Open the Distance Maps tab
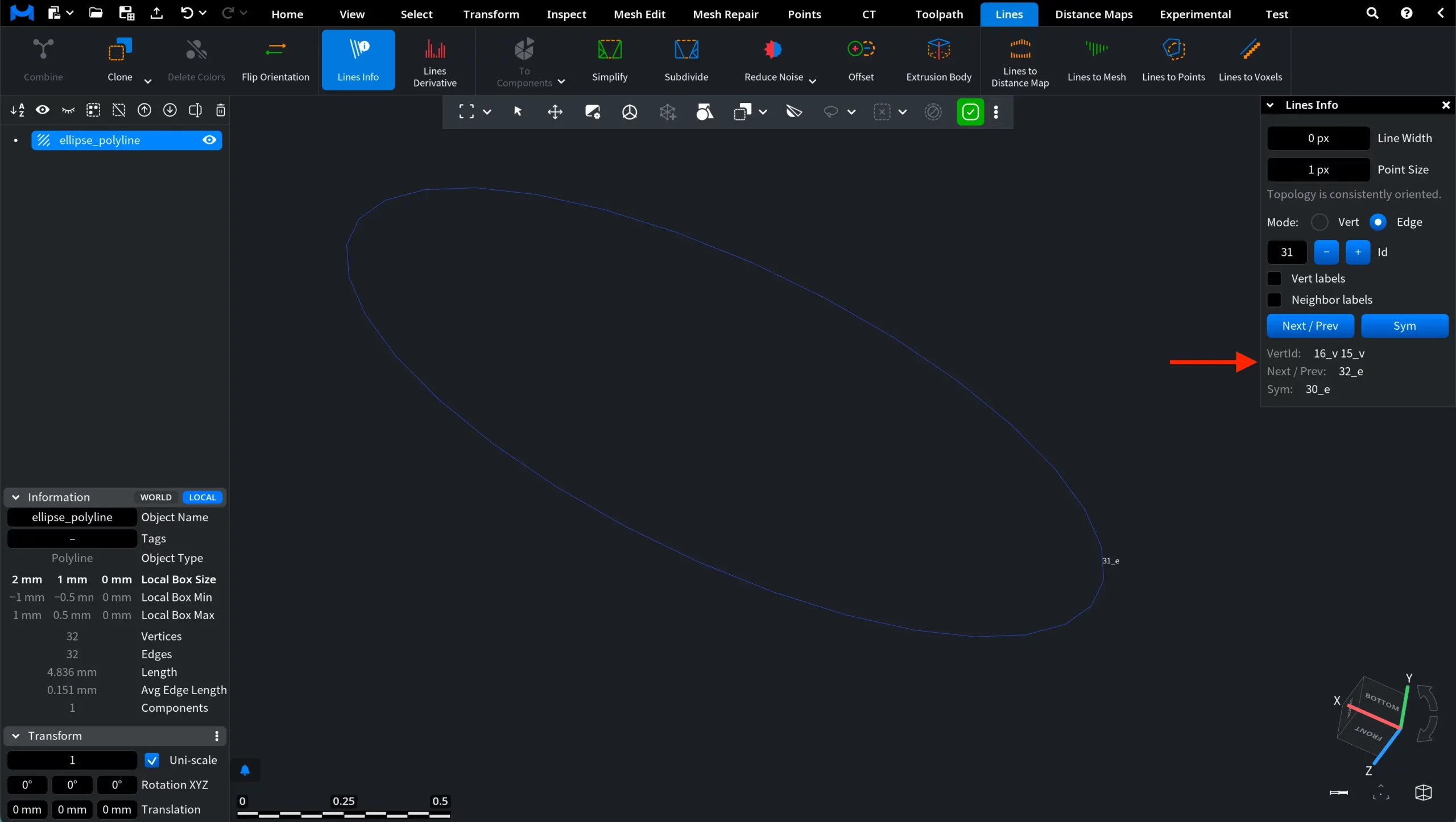1456x822 pixels. tap(1094, 14)
